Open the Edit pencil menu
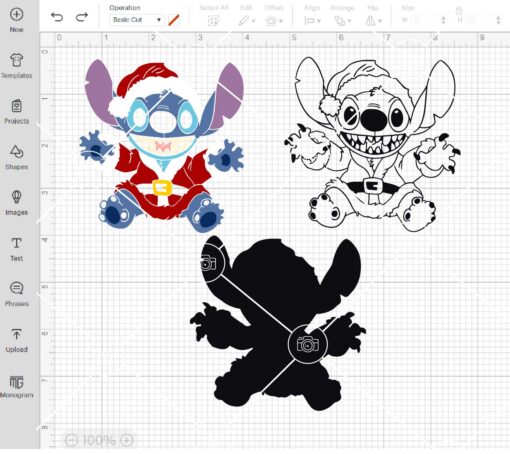Viewport: 510px width, 454px height. point(246,21)
